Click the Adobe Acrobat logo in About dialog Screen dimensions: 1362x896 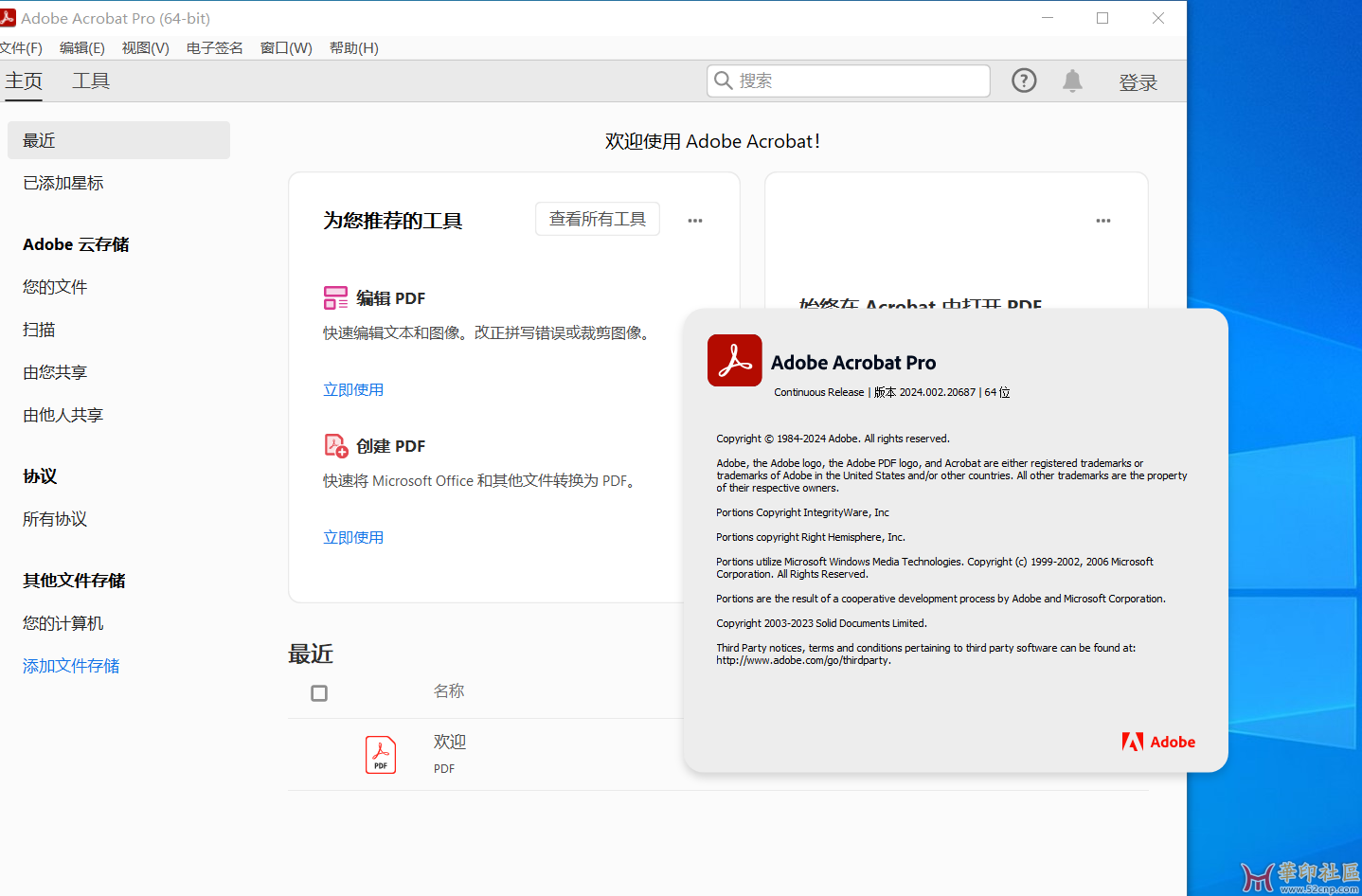click(x=734, y=361)
